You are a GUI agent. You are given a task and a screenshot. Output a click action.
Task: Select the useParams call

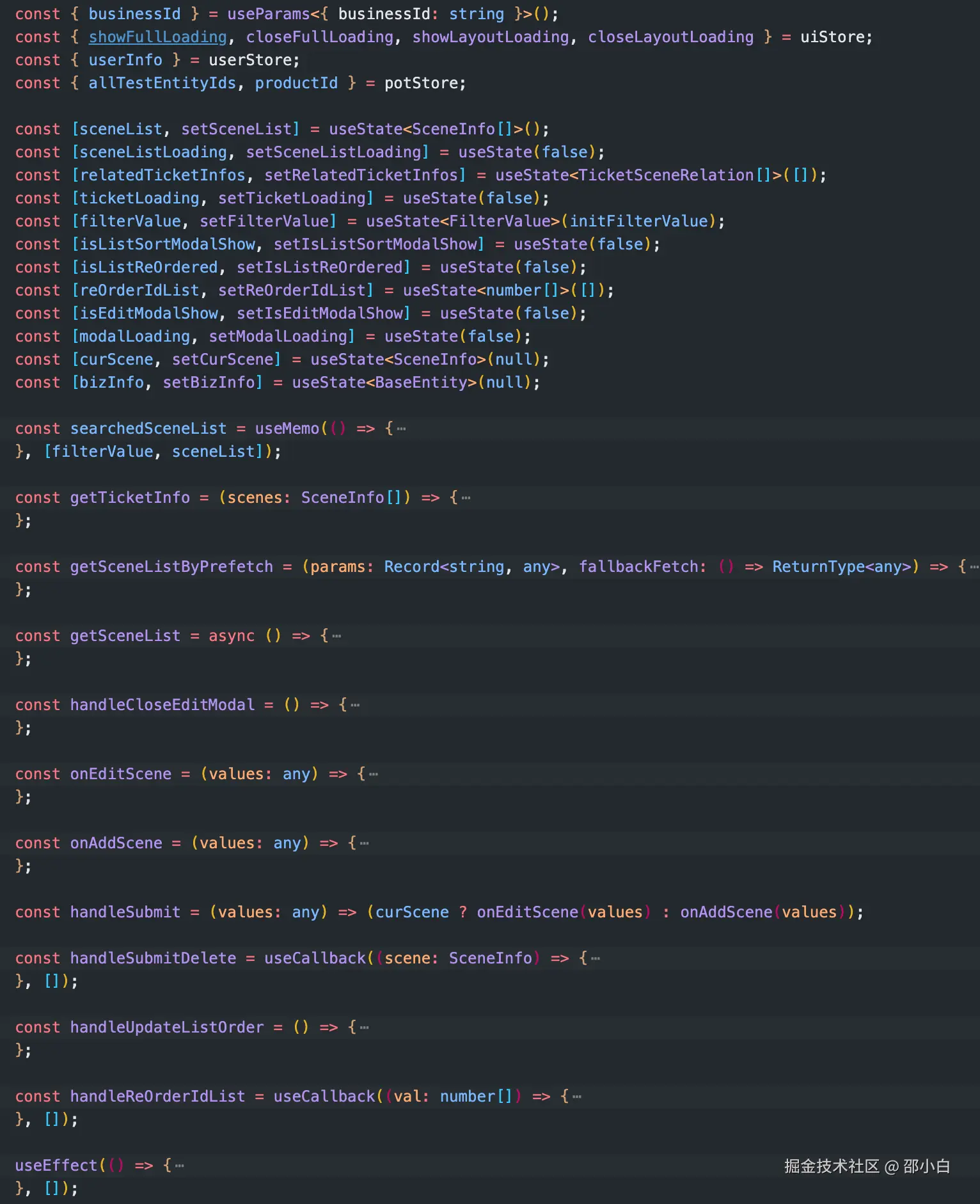(269, 14)
